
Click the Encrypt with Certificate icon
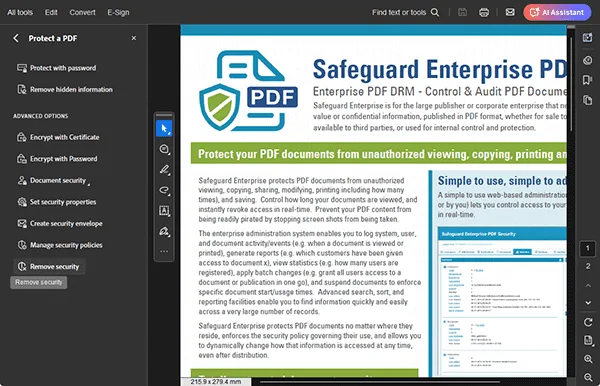coord(22,137)
